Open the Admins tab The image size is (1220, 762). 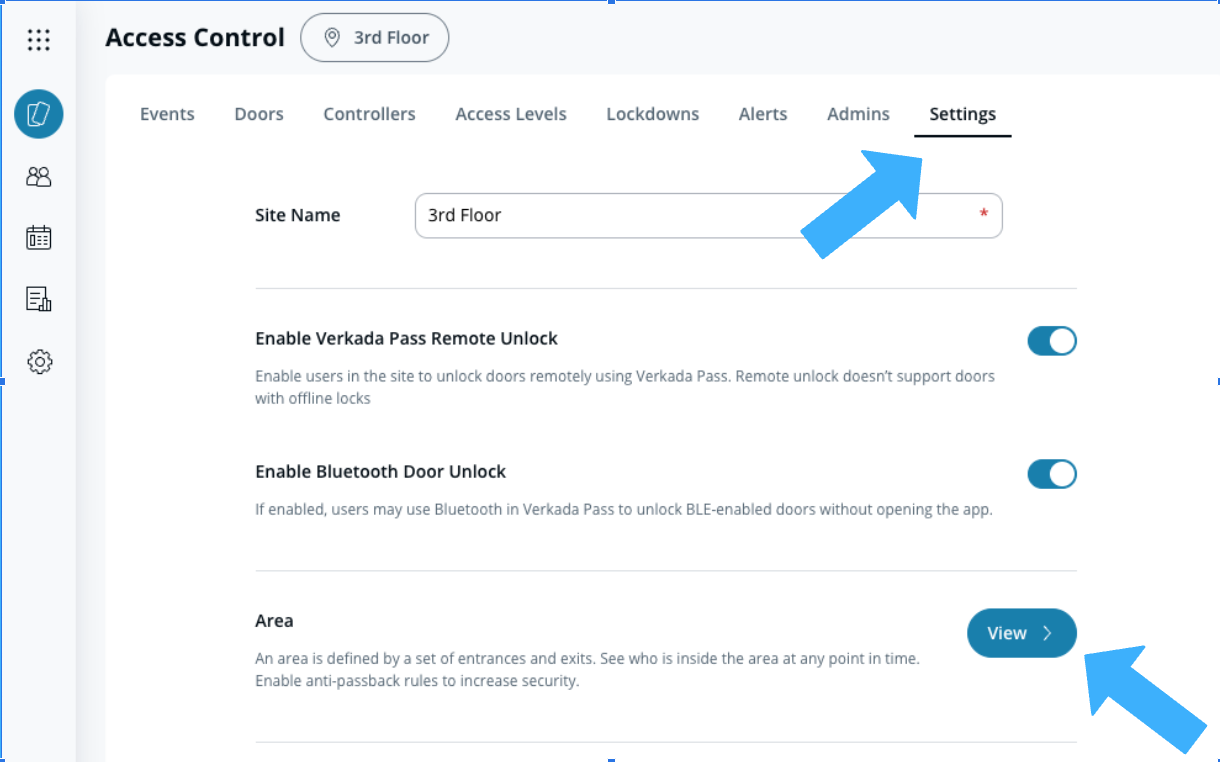(858, 114)
